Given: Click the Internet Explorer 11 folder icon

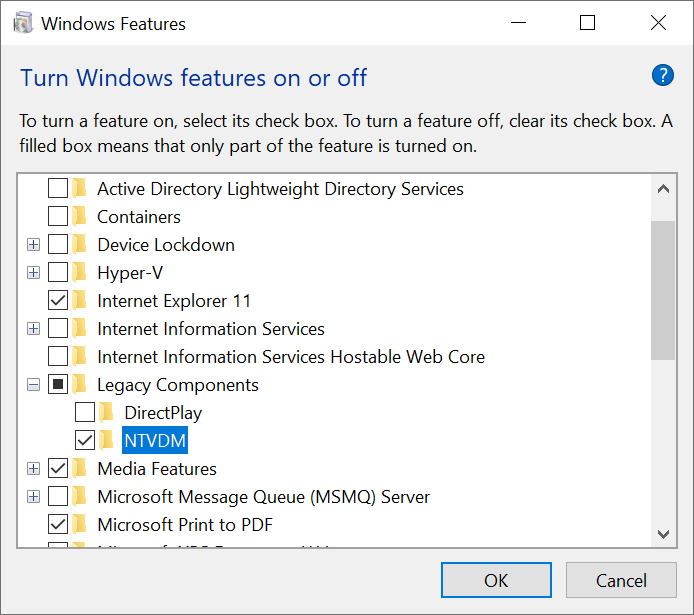Looking at the screenshot, I should point(80,301).
